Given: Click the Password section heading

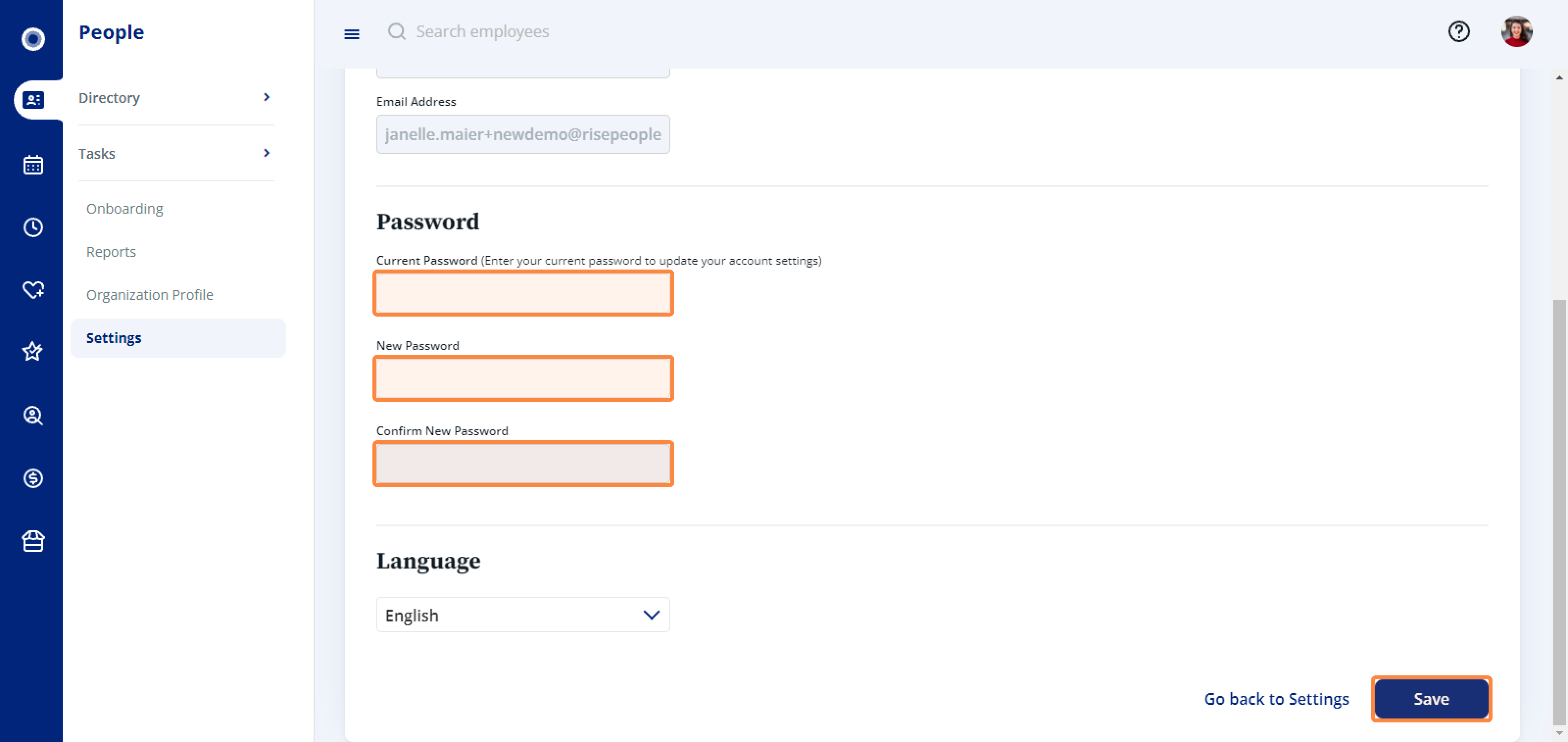Looking at the screenshot, I should (428, 222).
